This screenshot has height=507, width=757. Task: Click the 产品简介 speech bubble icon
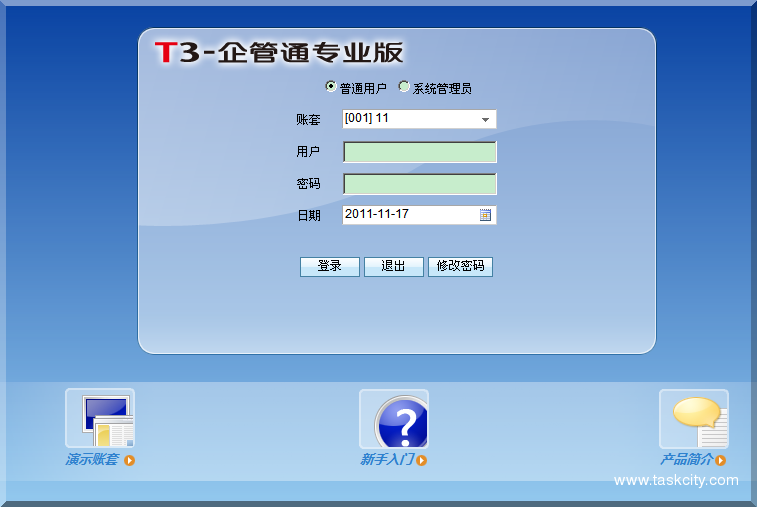[694, 418]
